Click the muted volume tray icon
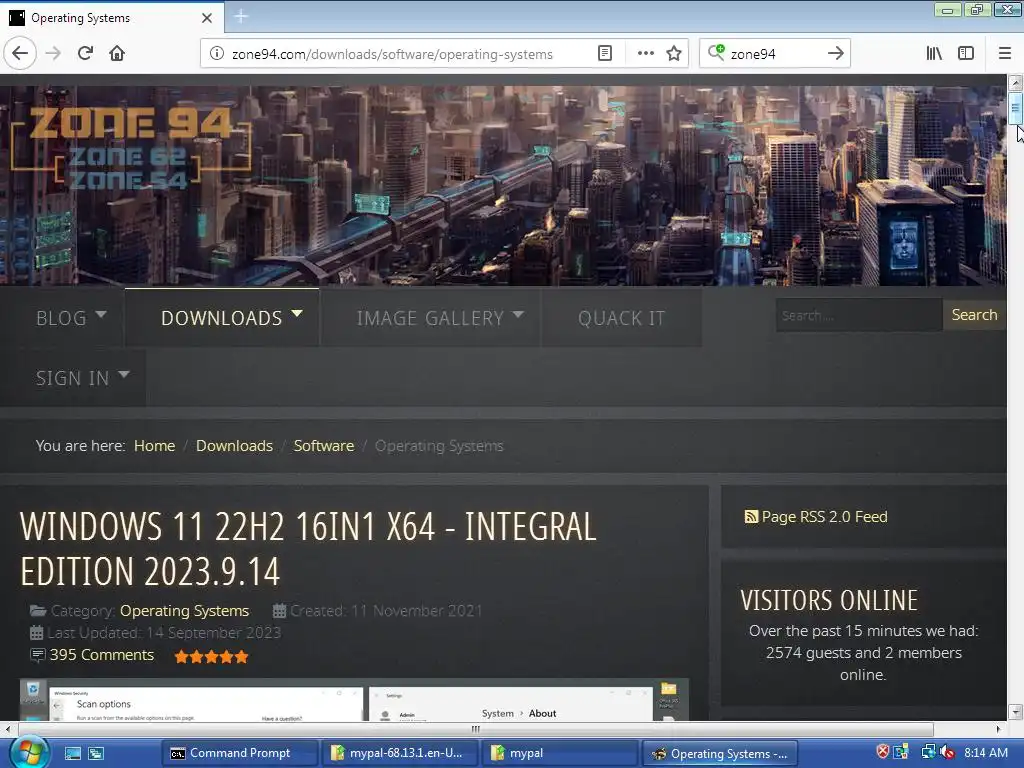 947,752
